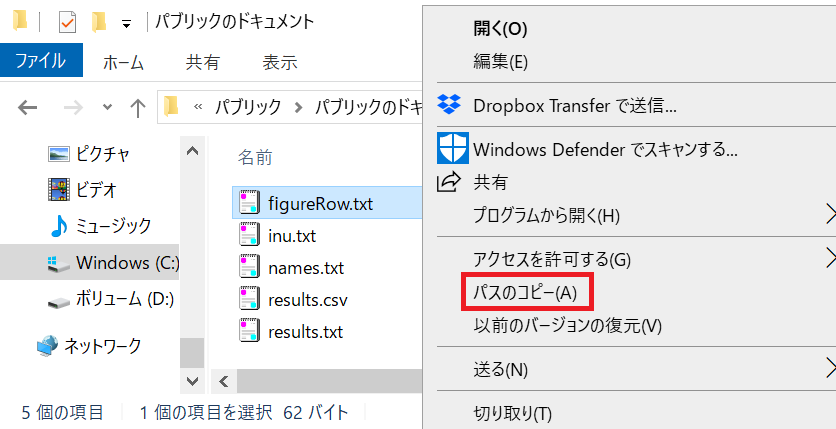Expand the アクセスを許可する submenu arrow
This screenshot has height=429, width=836.
(828, 259)
